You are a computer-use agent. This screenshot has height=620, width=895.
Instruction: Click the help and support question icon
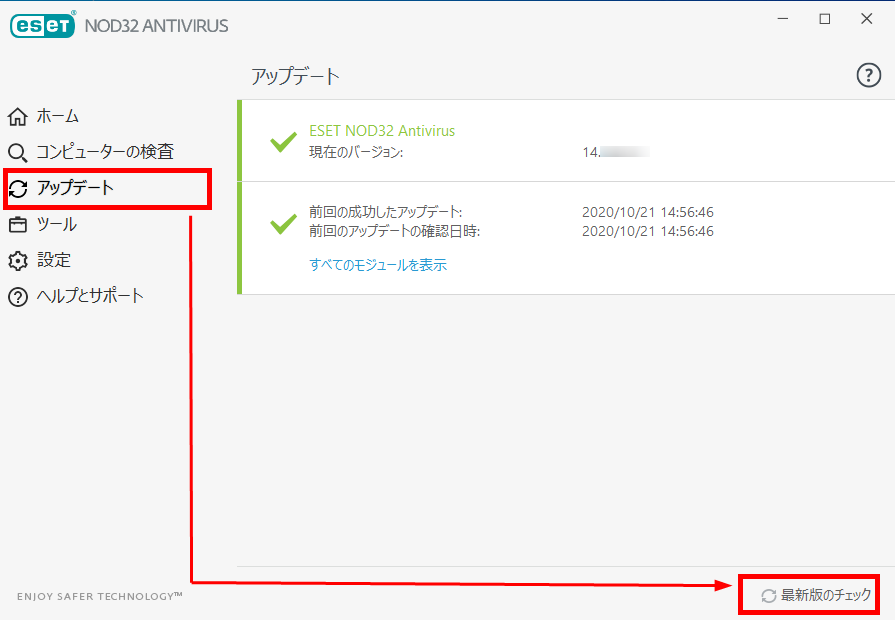point(18,297)
